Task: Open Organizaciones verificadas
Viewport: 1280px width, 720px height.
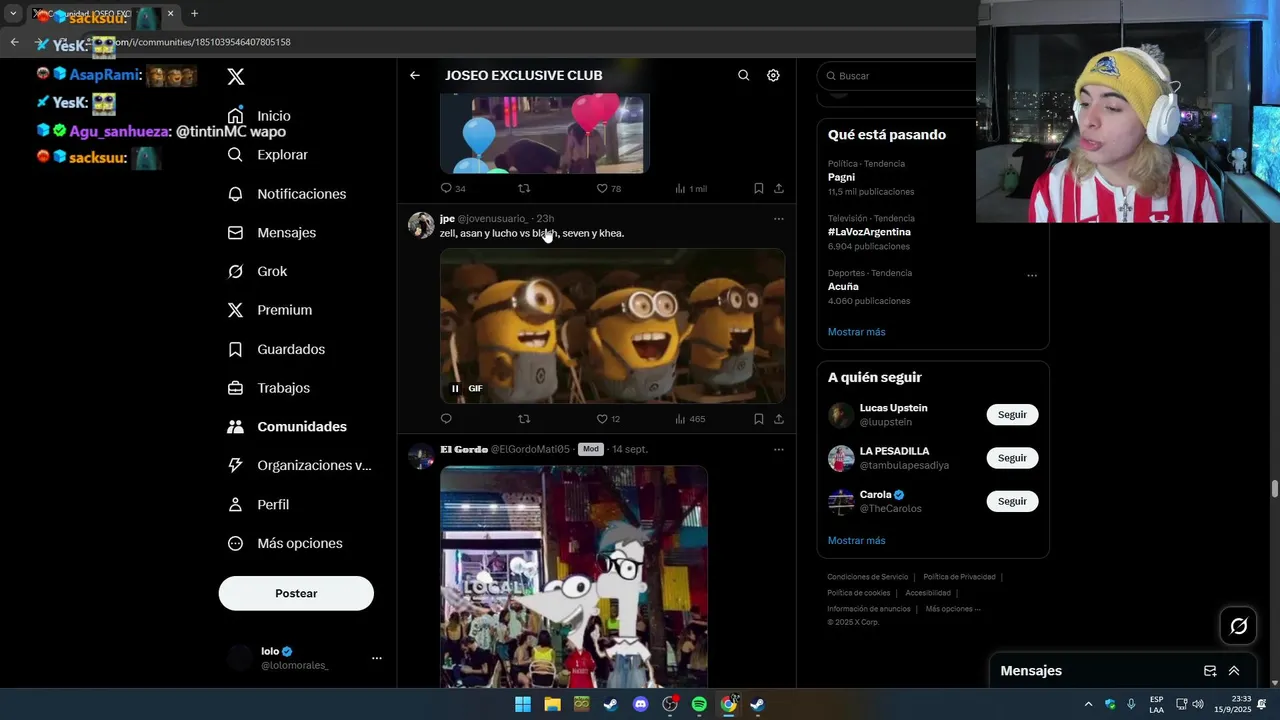Action: [x=299, y=466]
